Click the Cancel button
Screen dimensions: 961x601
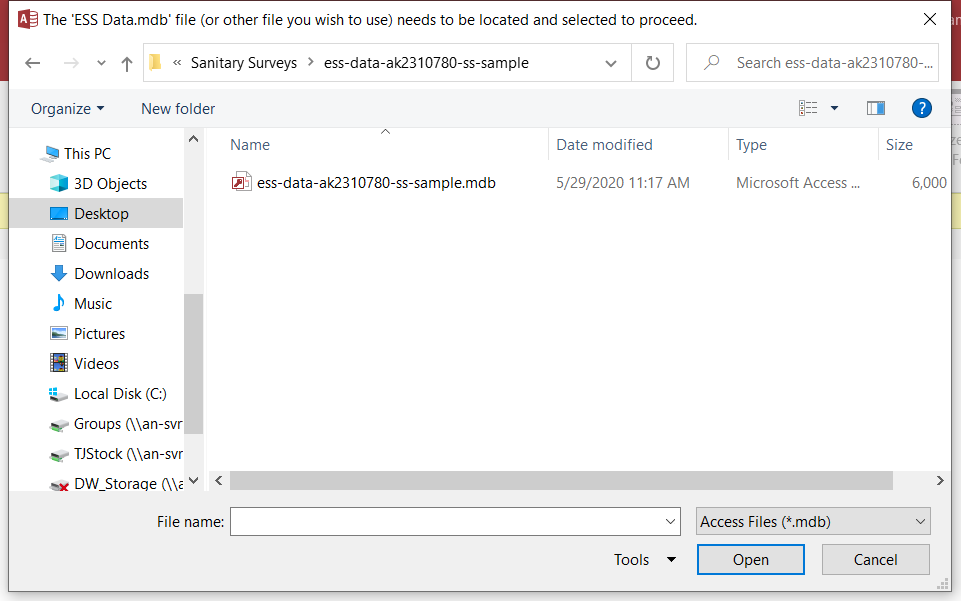click(876, 560)
